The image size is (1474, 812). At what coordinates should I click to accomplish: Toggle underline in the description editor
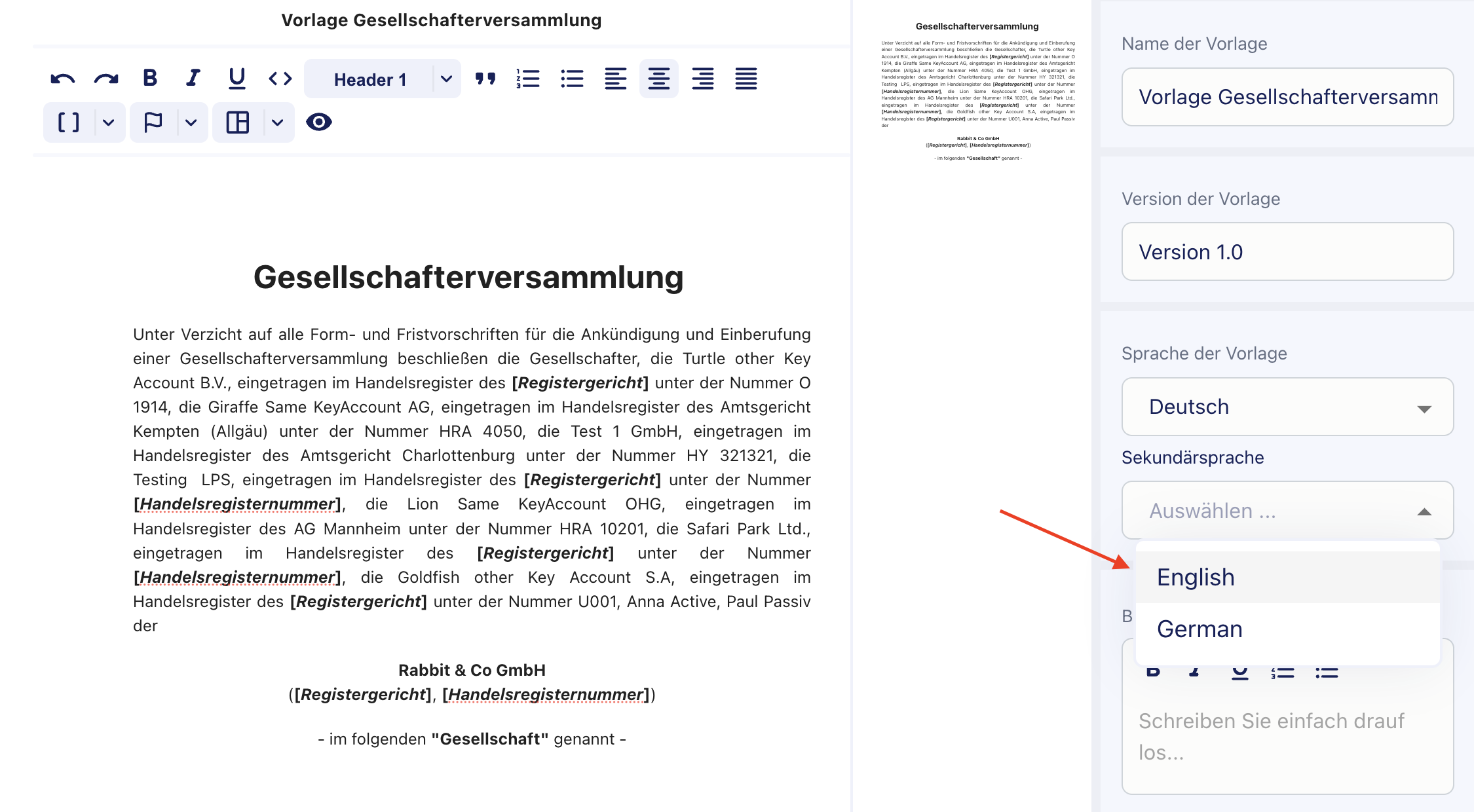pyautogui.click(x=1239, y=673)
